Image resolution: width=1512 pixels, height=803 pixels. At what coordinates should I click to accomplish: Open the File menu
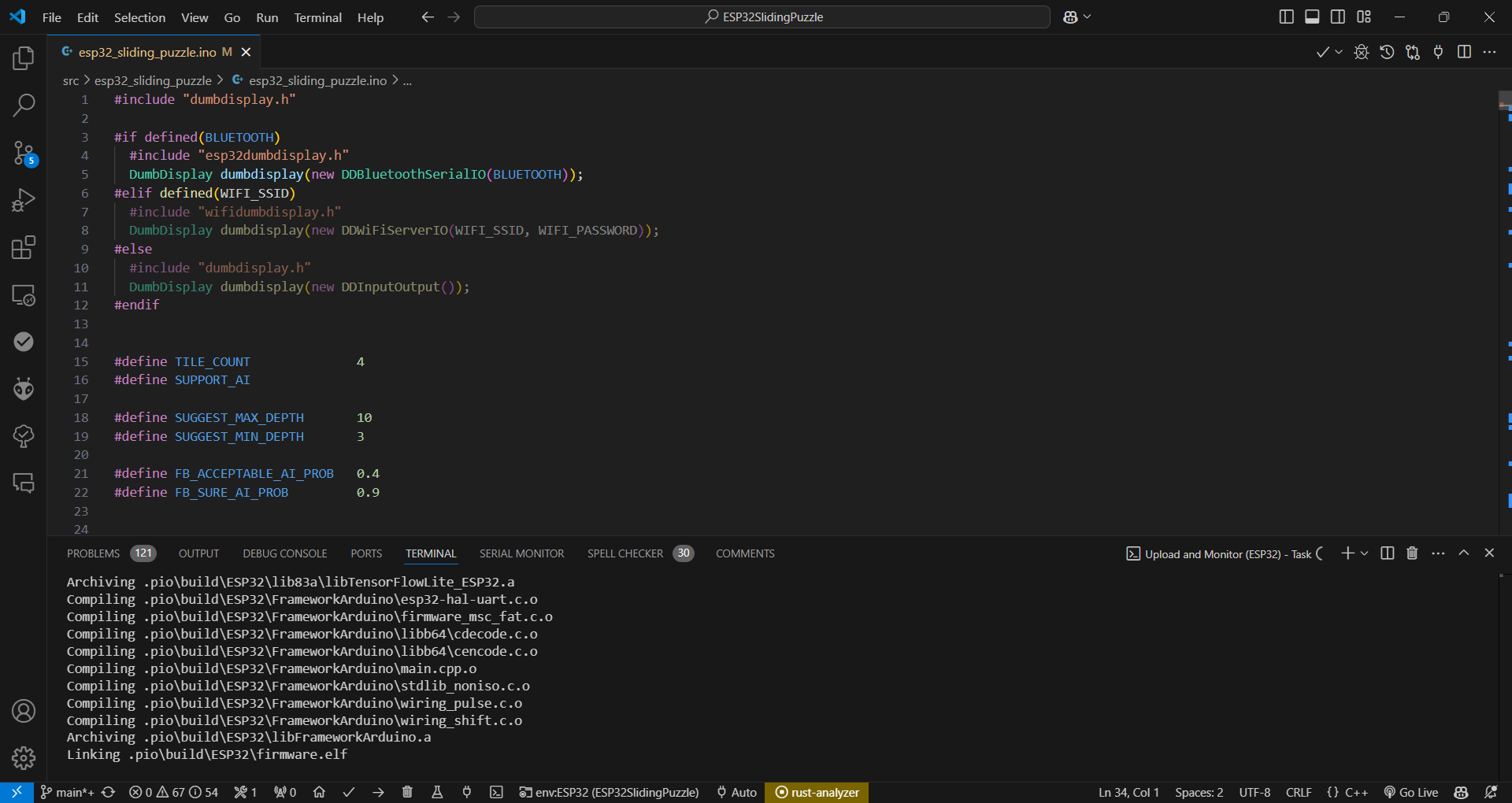[x=52, y=17]
